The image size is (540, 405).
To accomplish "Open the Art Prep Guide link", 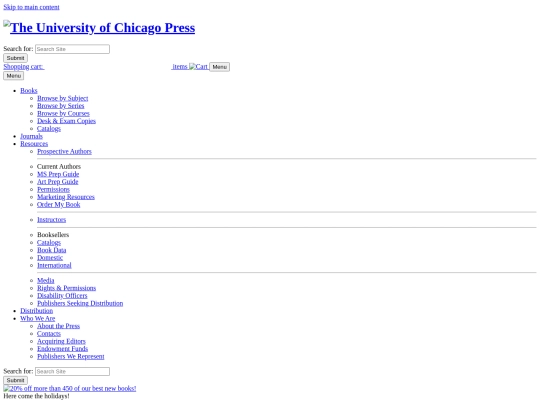I will (x=58, y=181).
